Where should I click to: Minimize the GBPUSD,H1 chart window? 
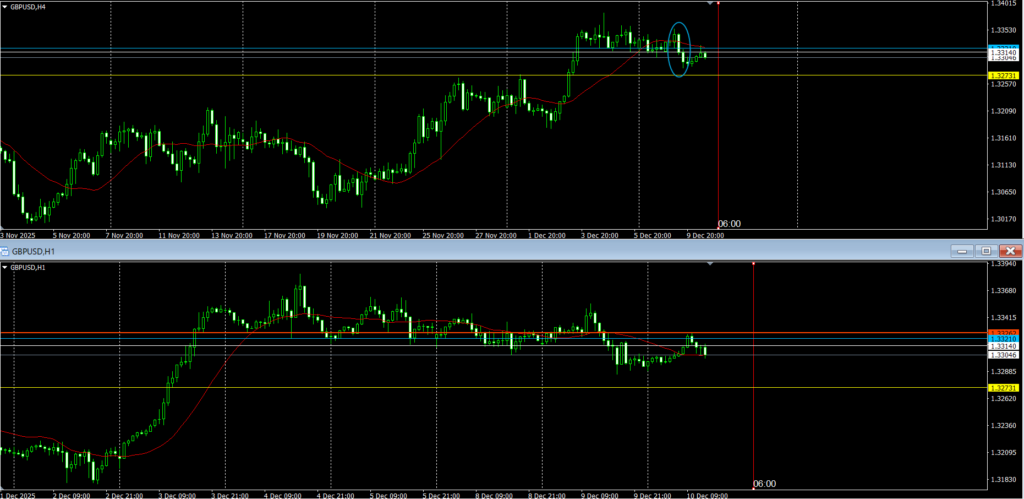click(x=964, y=250)
